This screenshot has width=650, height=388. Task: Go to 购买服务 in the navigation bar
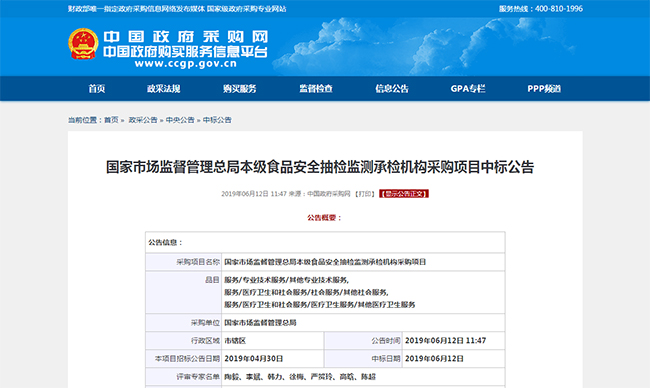click(x=240, y=89)
